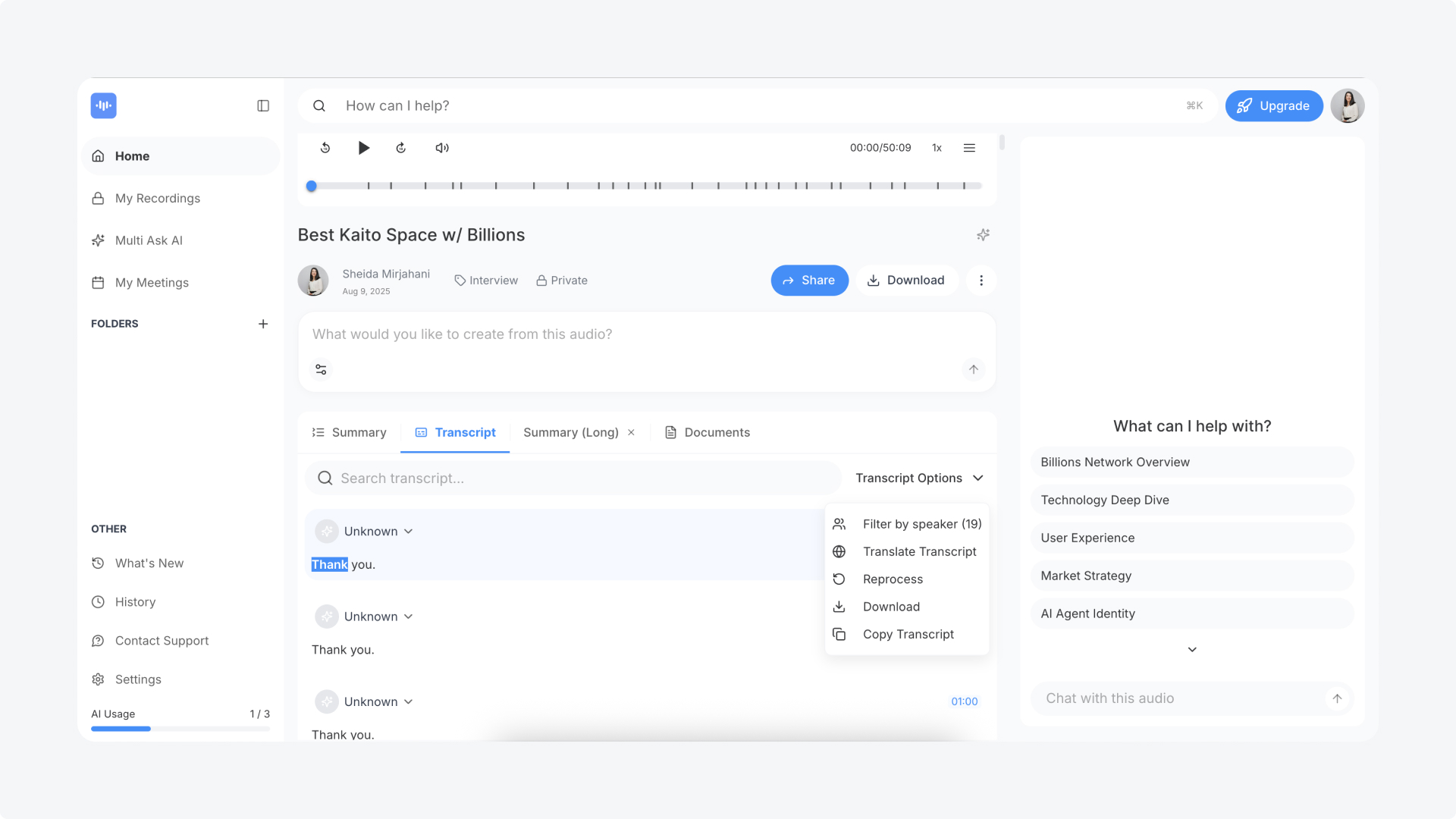Click the search magnifier icon in top bar
Viewport: 1456px width, 819px height.
[x=319, y=106]
